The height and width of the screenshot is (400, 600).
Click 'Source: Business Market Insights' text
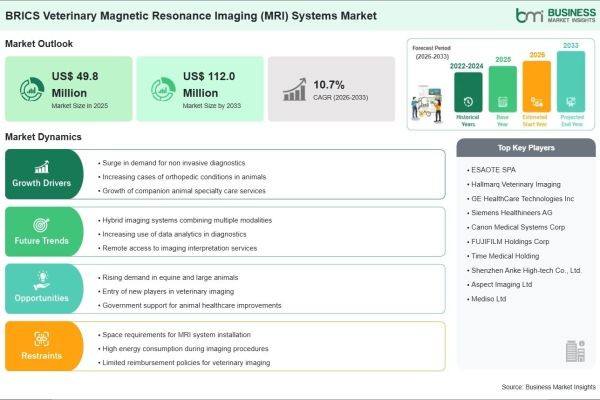pos(548,387)
